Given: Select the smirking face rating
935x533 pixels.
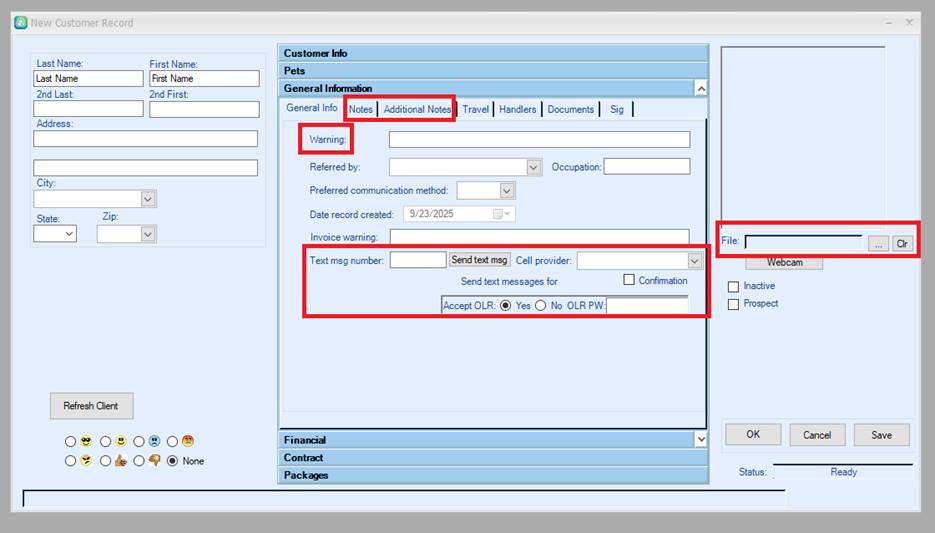Looking at the screenshot, I should 70,461.
